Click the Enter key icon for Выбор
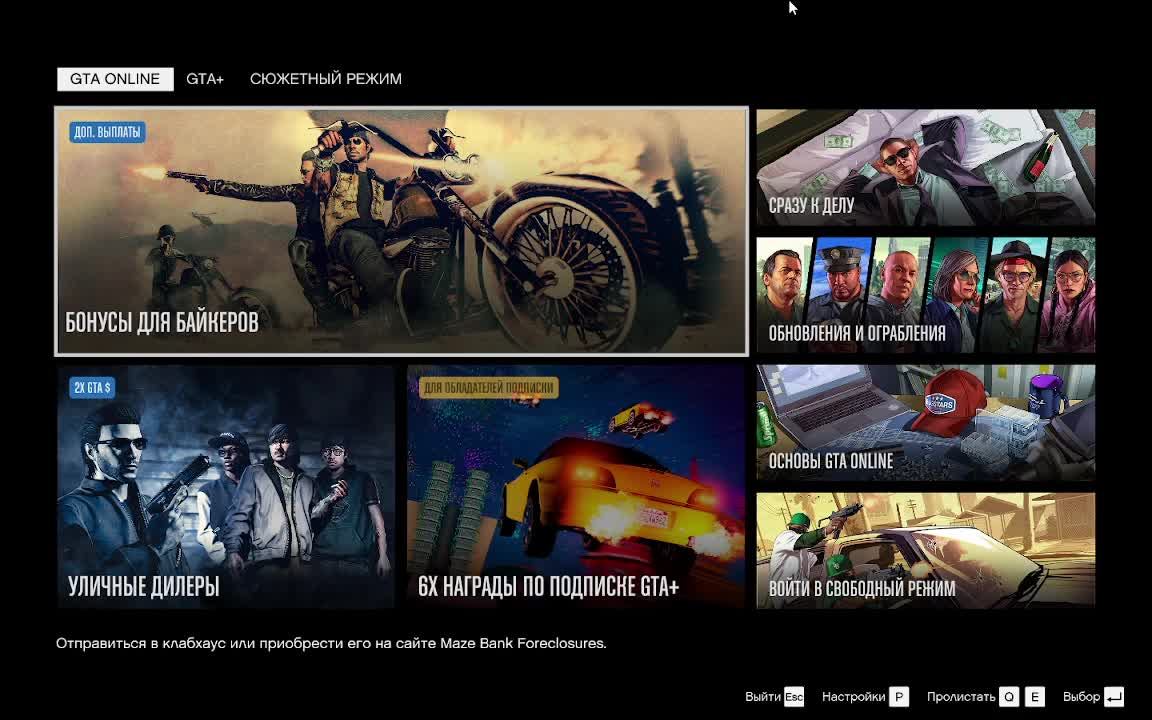This screenshot has height=720, width=1152. (x=1114, y=696)
